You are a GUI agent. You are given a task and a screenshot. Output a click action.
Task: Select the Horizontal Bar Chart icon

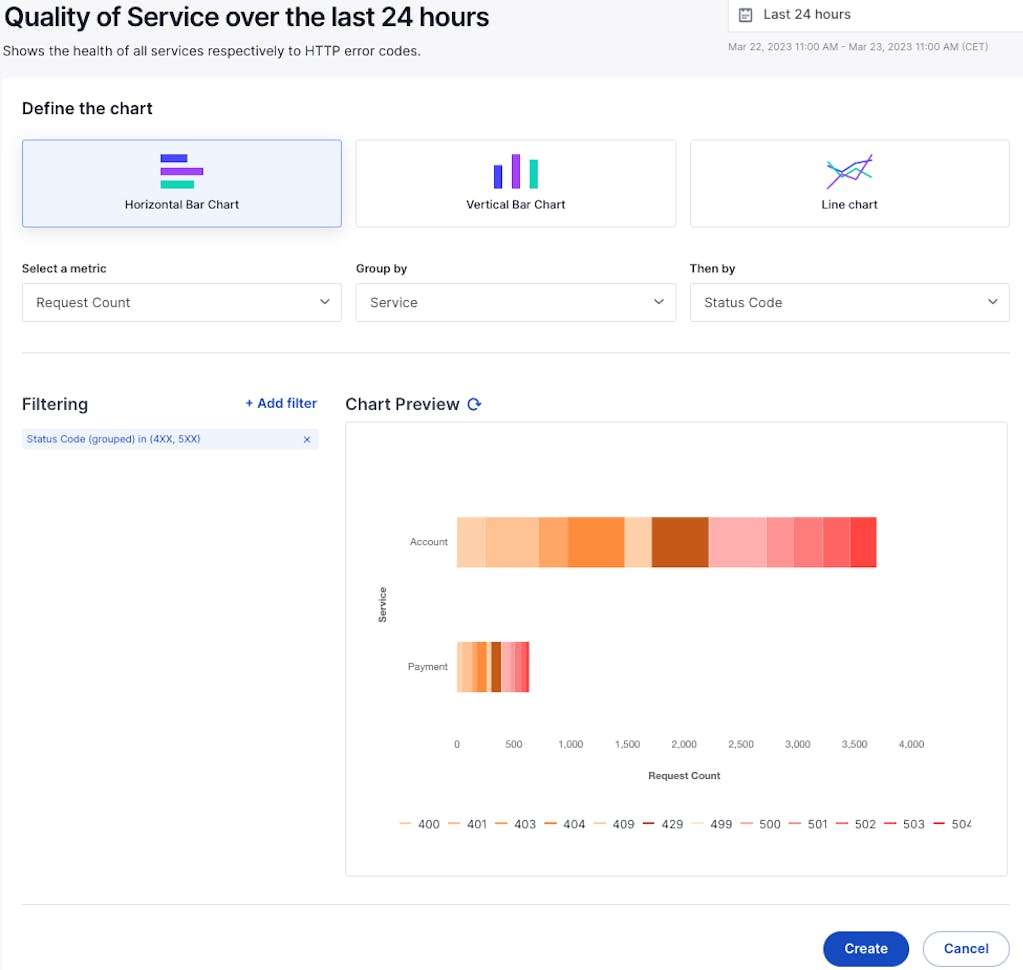coord(181,171)
